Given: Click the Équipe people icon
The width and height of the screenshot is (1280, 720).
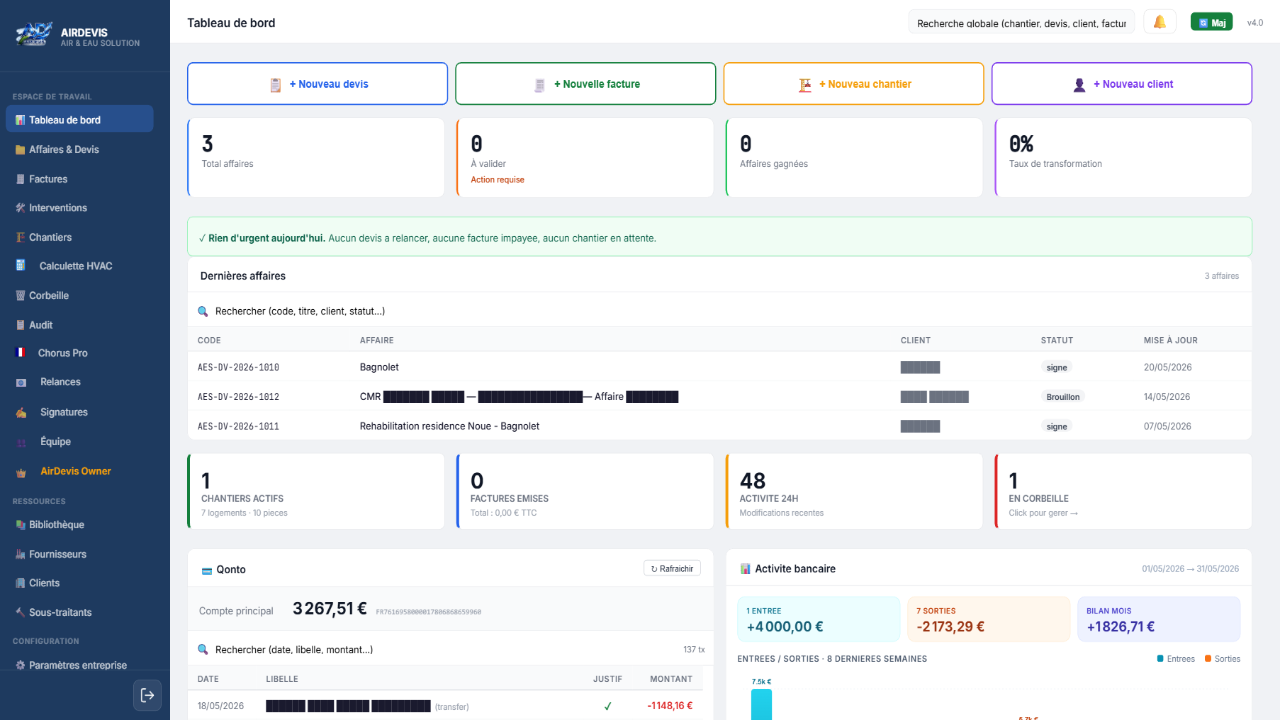Looking at the screenshot, I should click(x=20, y=442).
